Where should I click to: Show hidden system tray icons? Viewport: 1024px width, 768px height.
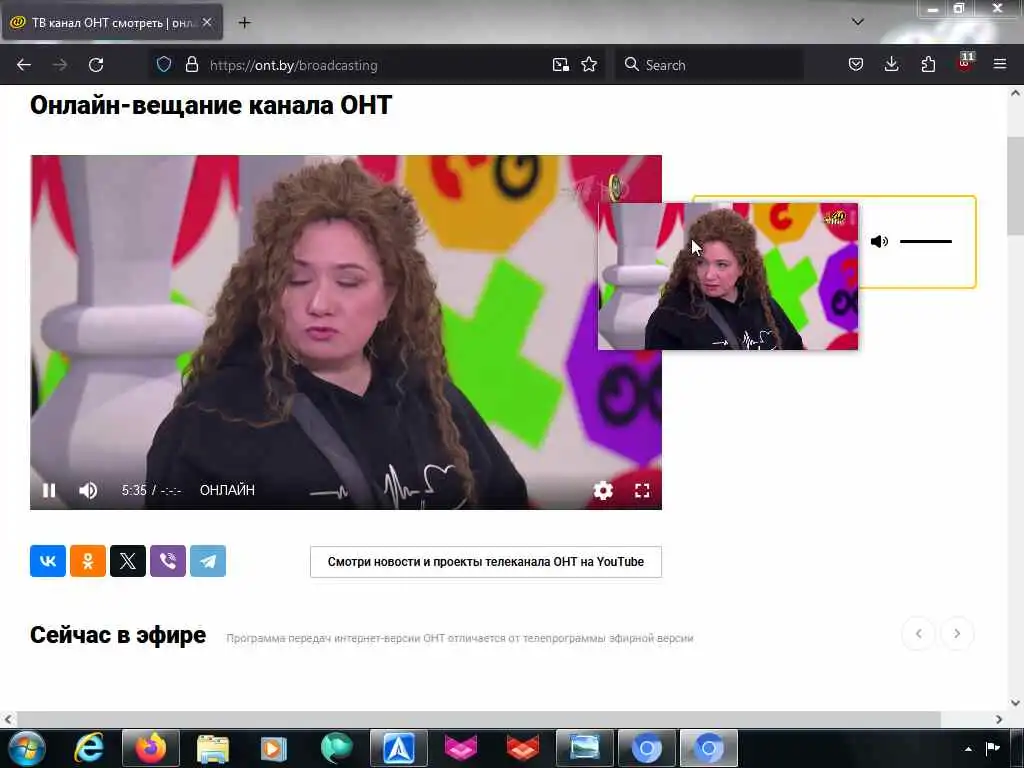click(968, 748)
